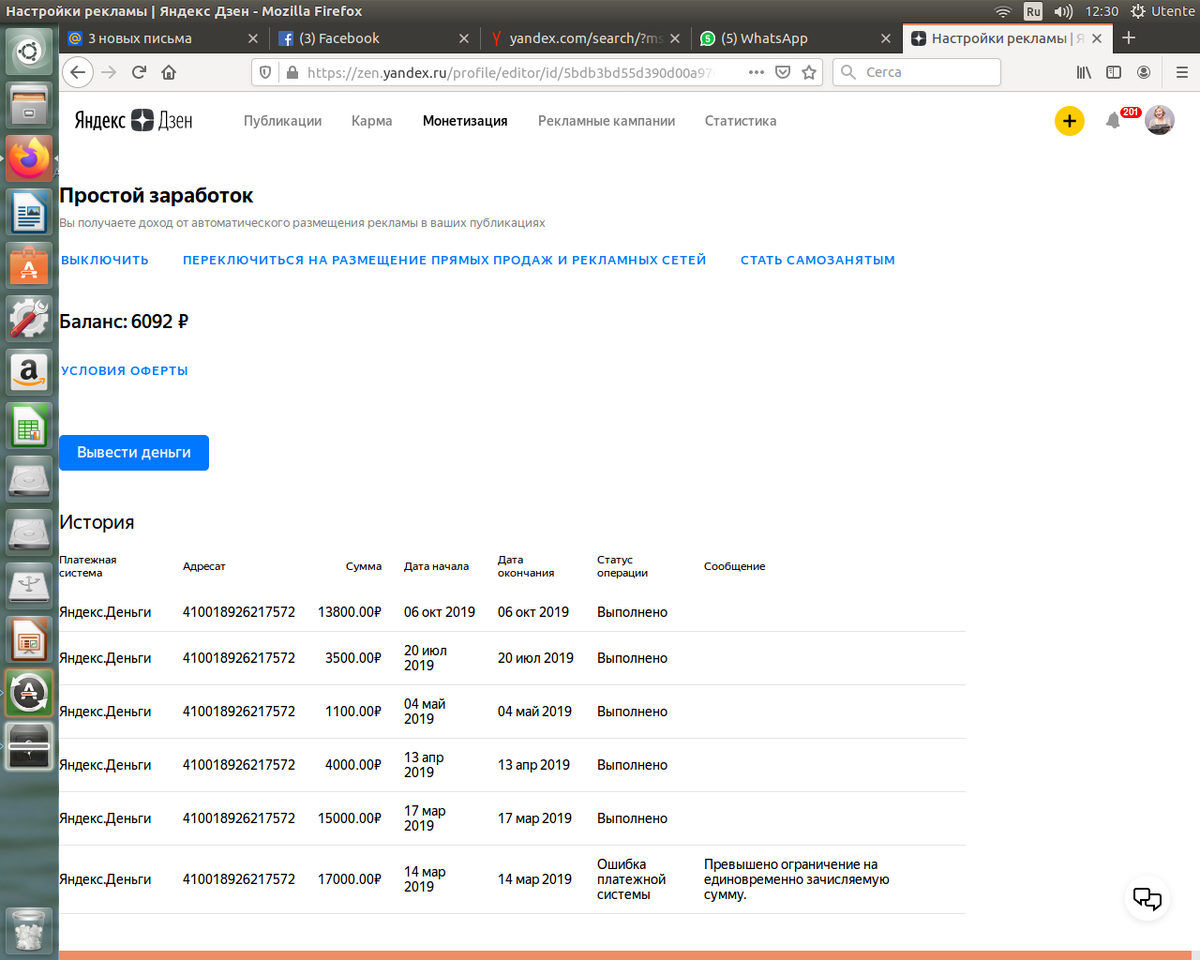The height and width of the screenshot is (960, 1200).
Task: Open the Карма section
Action: point(372,121)
